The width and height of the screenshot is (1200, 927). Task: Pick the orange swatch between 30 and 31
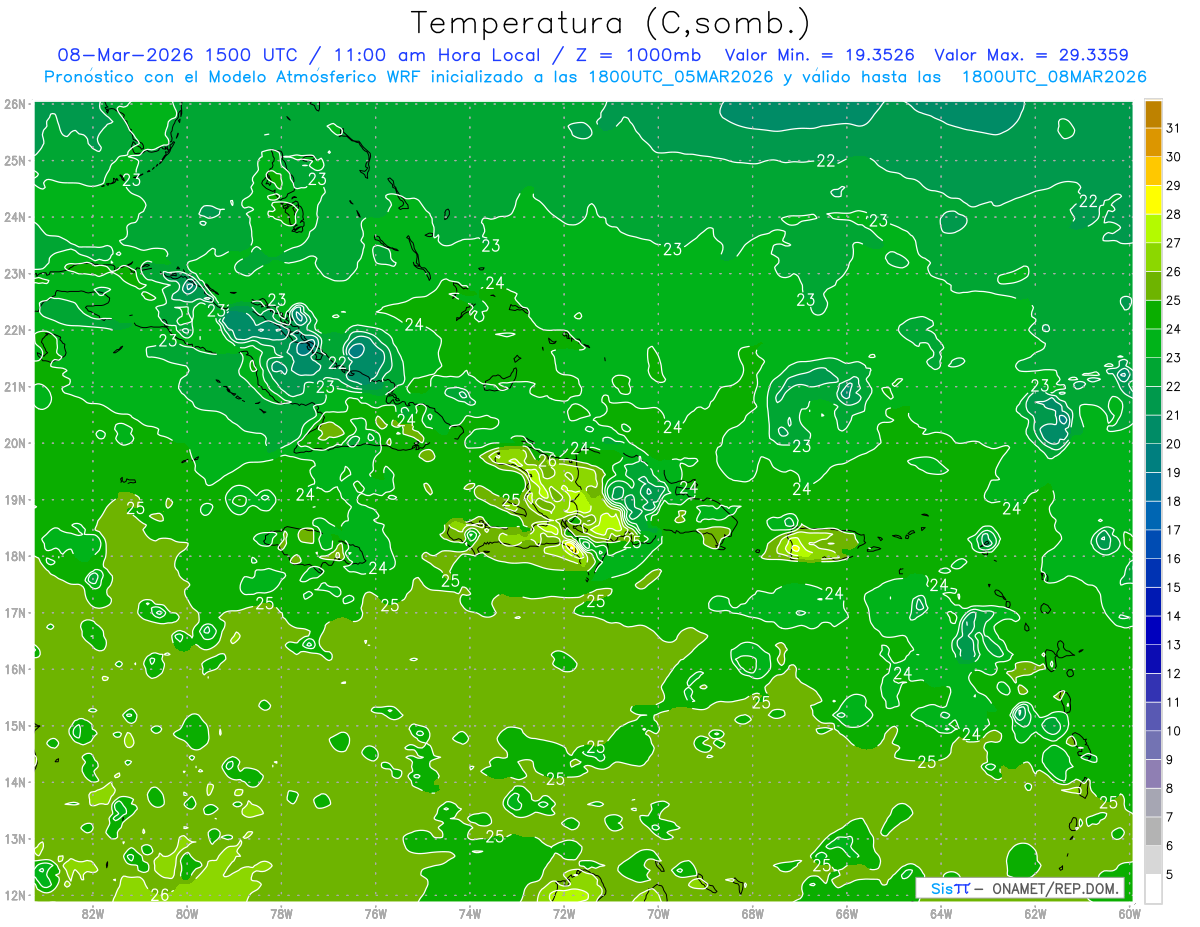coord(1154,143)
